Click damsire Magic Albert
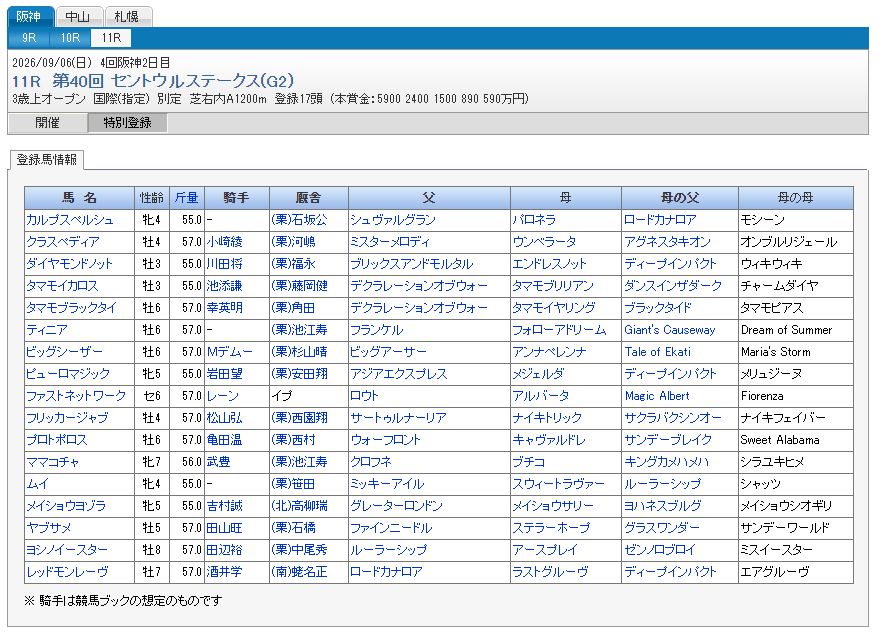The width and height of the screenshot is (879, 634). (657, 396)
